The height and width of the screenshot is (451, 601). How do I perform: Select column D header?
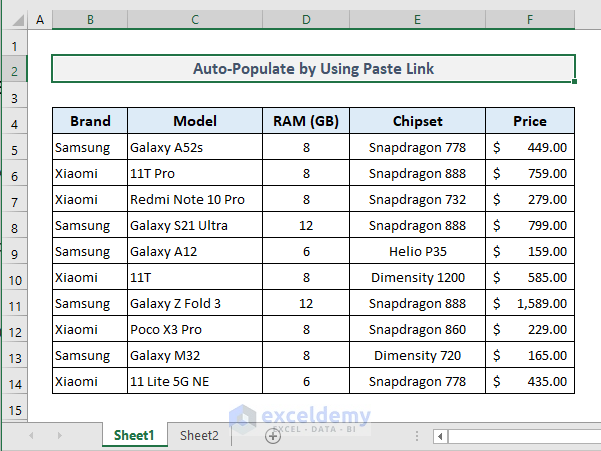(306, 20)
